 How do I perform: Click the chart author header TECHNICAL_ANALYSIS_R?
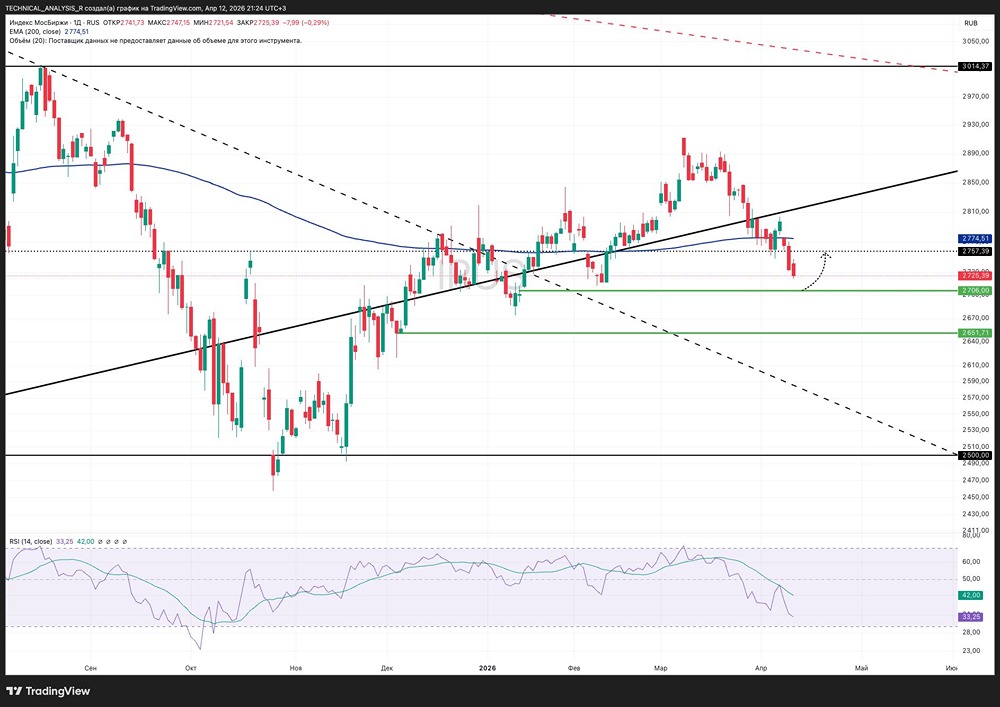click(x=44, y=8)
